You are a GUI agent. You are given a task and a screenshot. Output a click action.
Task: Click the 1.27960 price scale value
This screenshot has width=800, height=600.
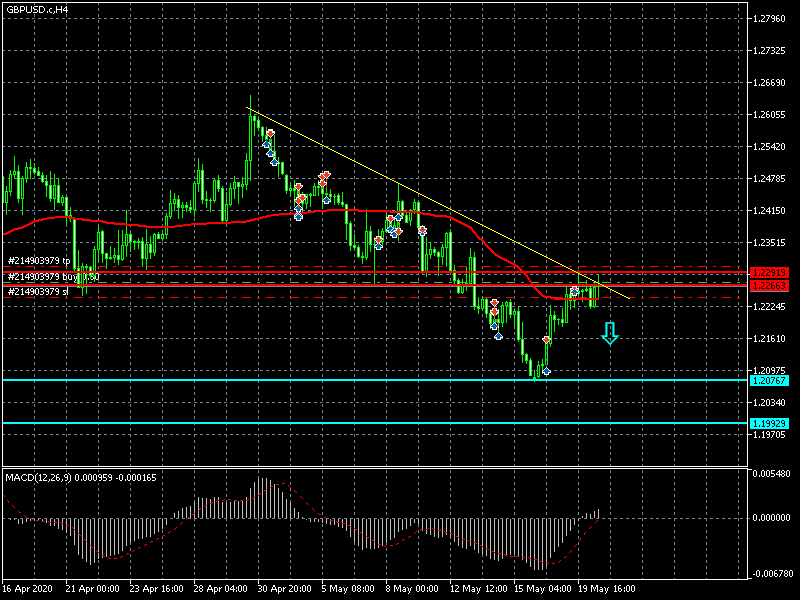tap(768, 19)
